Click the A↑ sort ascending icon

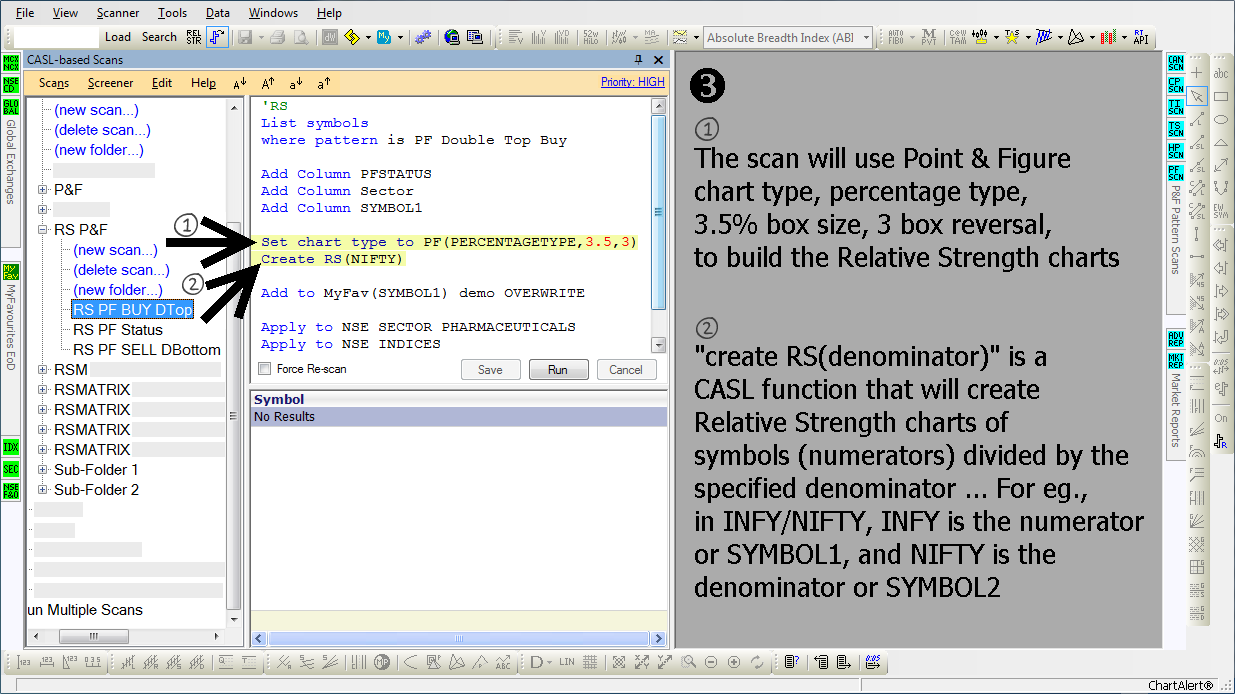click(268, 84)
